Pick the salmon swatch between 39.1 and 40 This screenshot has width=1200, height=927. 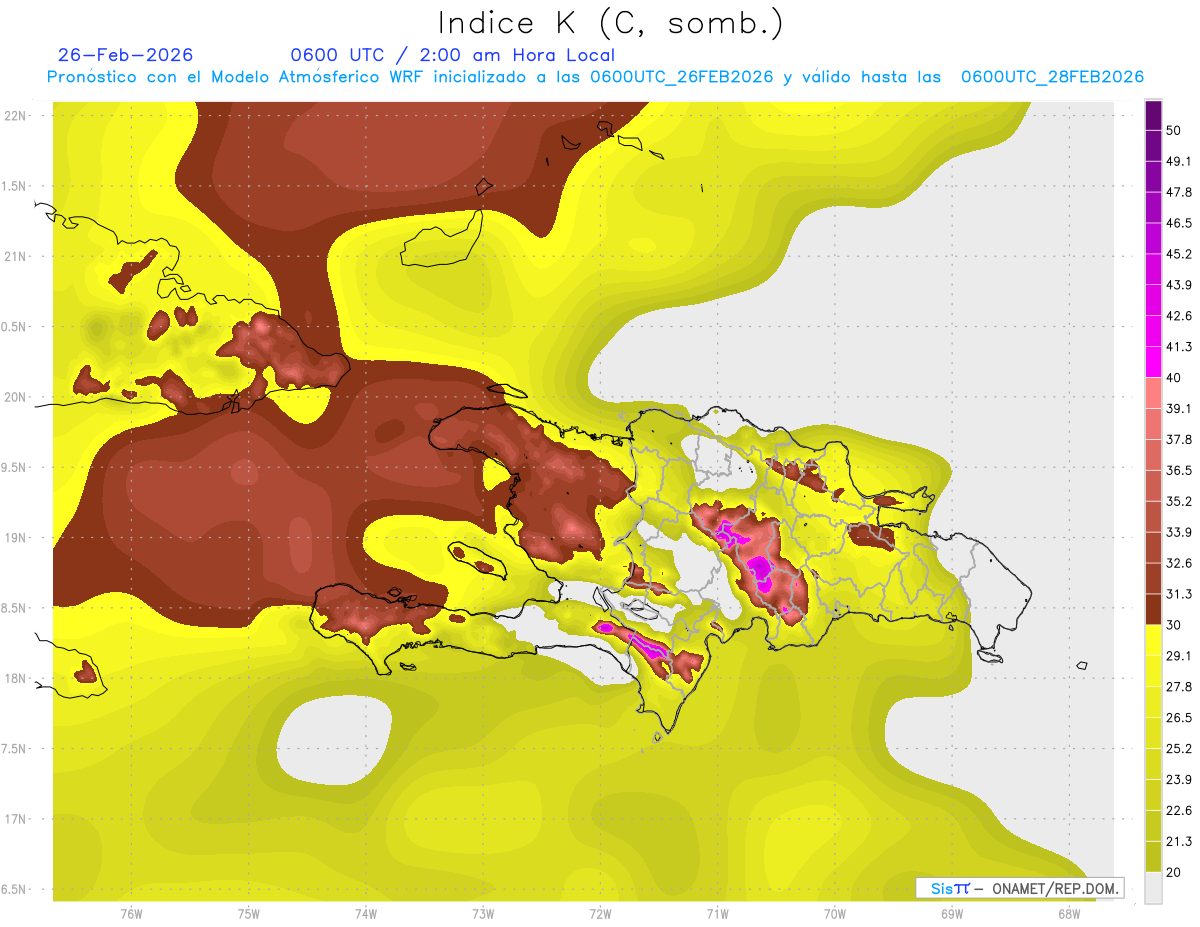click(1154, 393)
